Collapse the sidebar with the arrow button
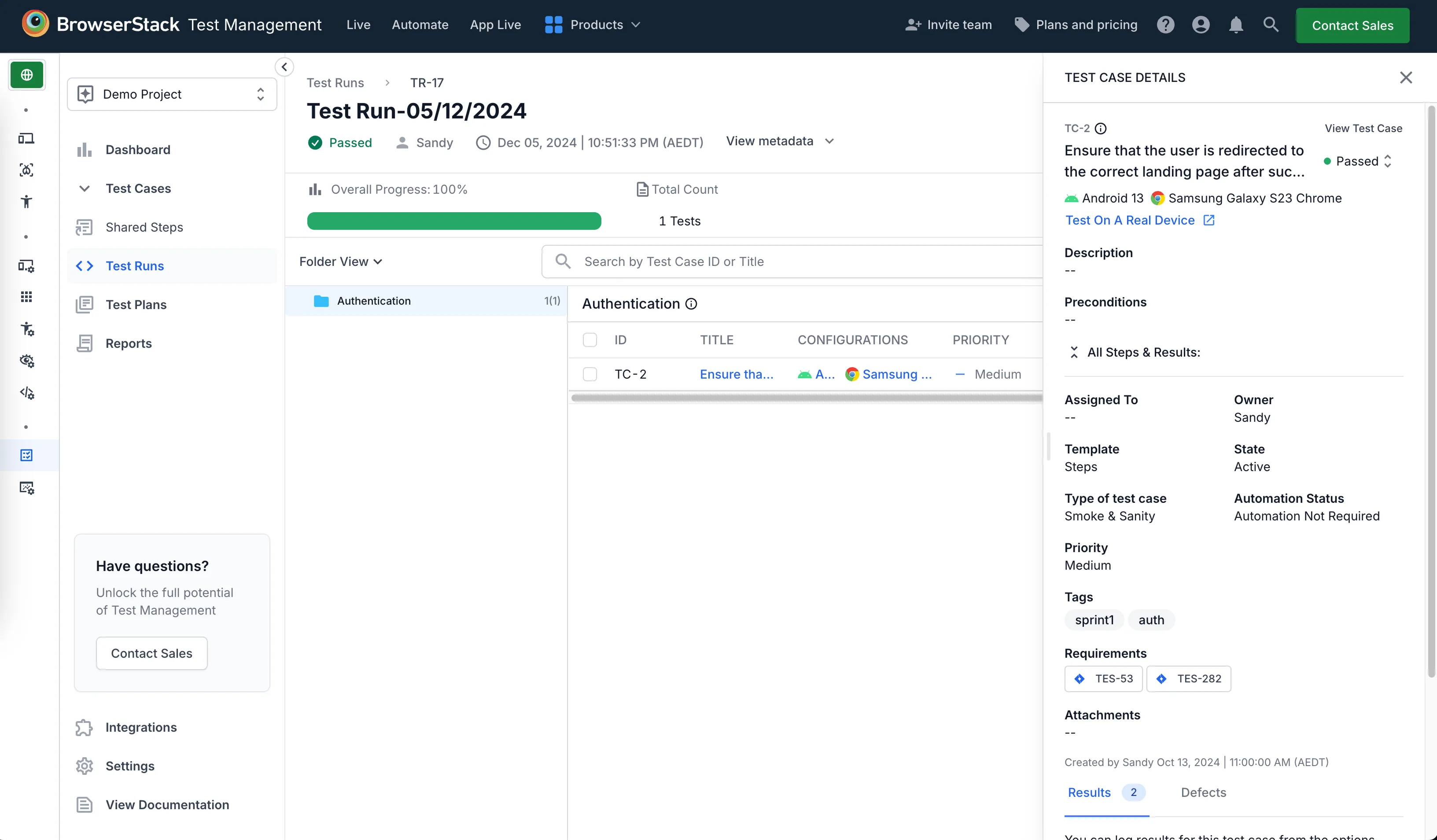The width and height of the screenshot is (1437, 840). click(284, 67)
